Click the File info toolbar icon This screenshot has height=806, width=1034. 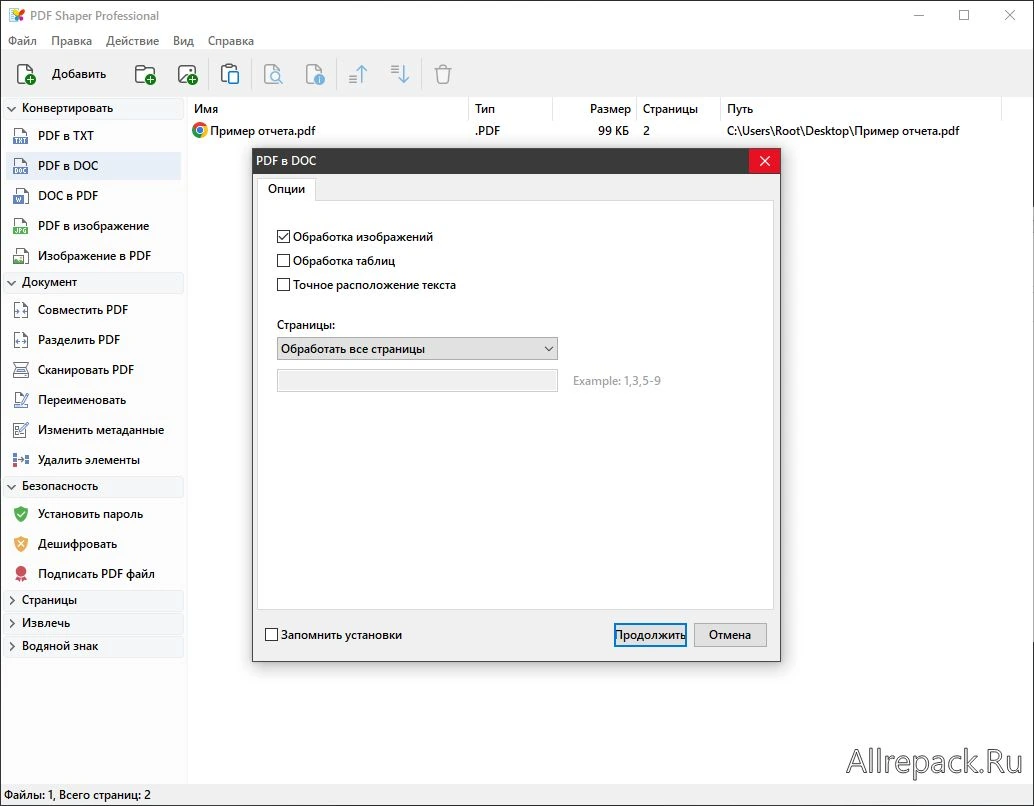tap(315, 75)
